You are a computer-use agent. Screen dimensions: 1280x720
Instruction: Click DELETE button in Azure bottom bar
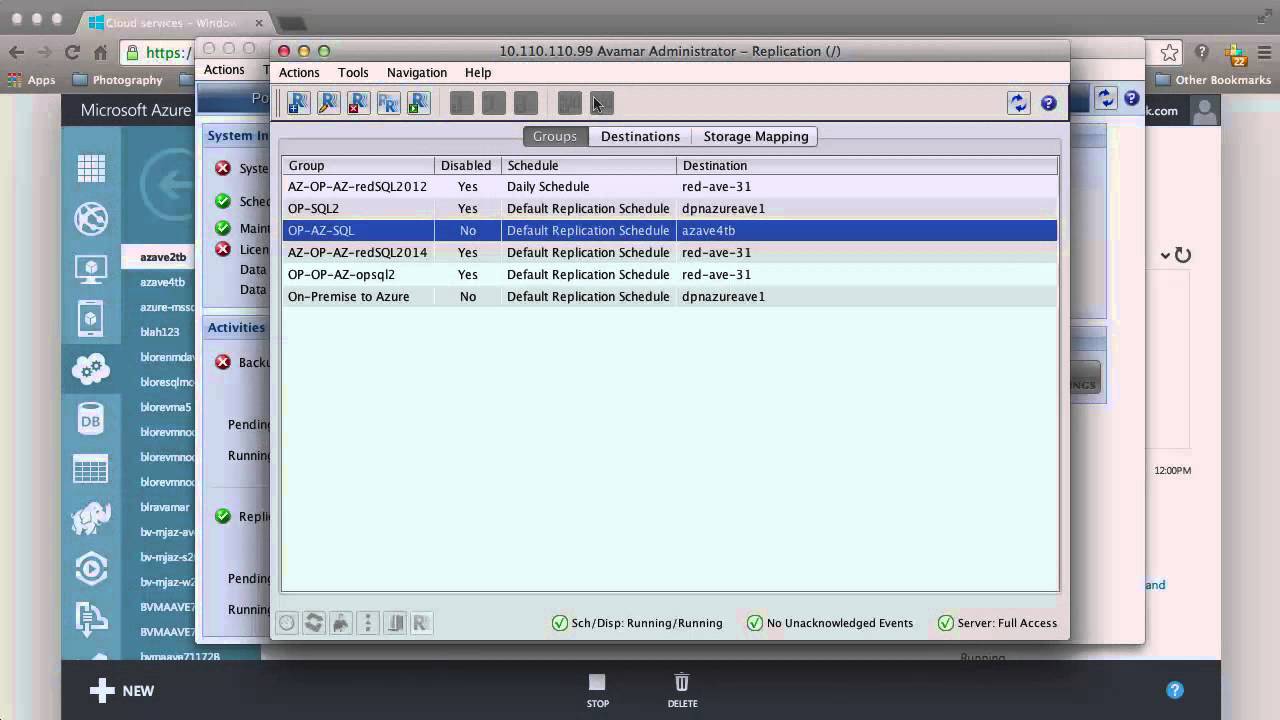pyautogui.click(x=682, y=690)
